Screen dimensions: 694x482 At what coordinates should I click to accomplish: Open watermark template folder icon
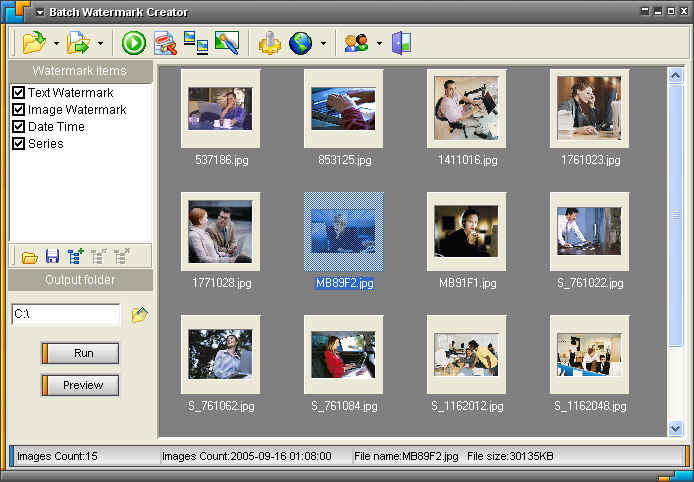pos(30,257)
